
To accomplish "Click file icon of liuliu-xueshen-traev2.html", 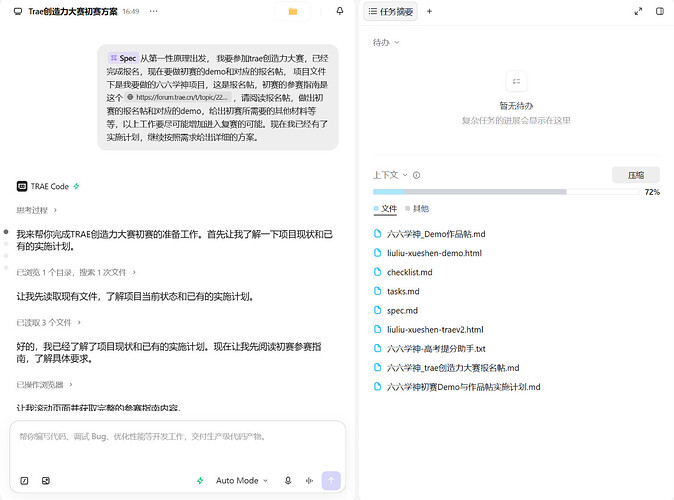I will click(x=377, y=329).
